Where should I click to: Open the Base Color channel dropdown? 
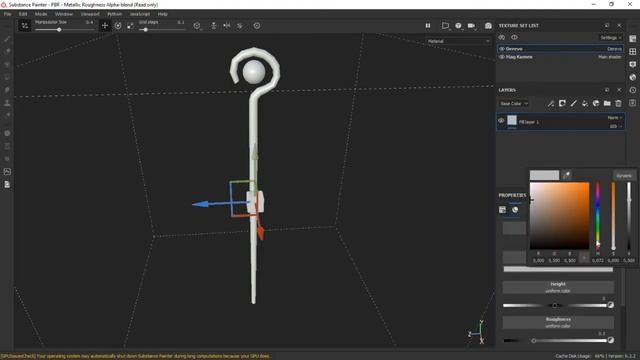click(x=514, y=104)
